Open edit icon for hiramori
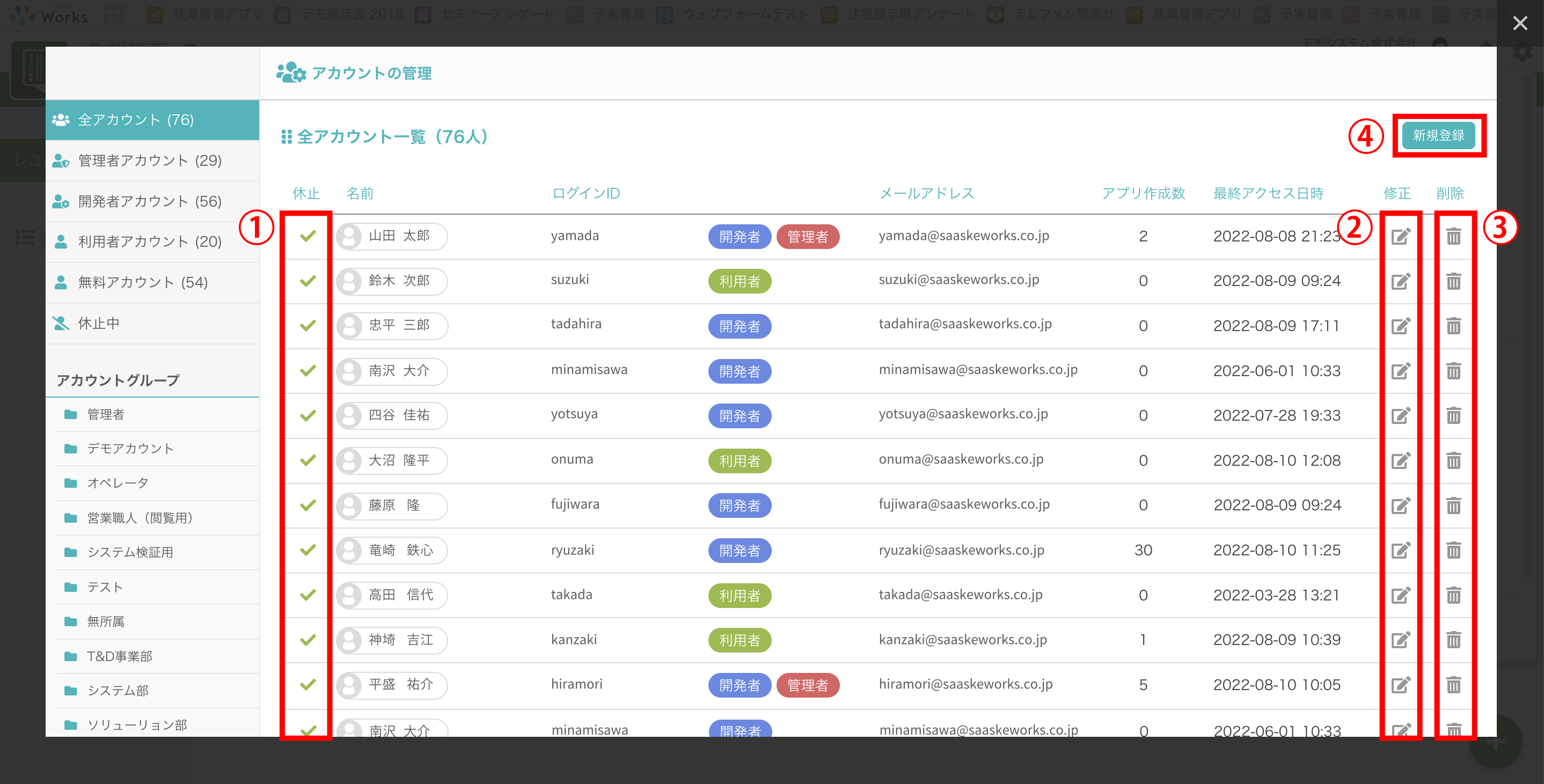 (x=1400, y=685)
